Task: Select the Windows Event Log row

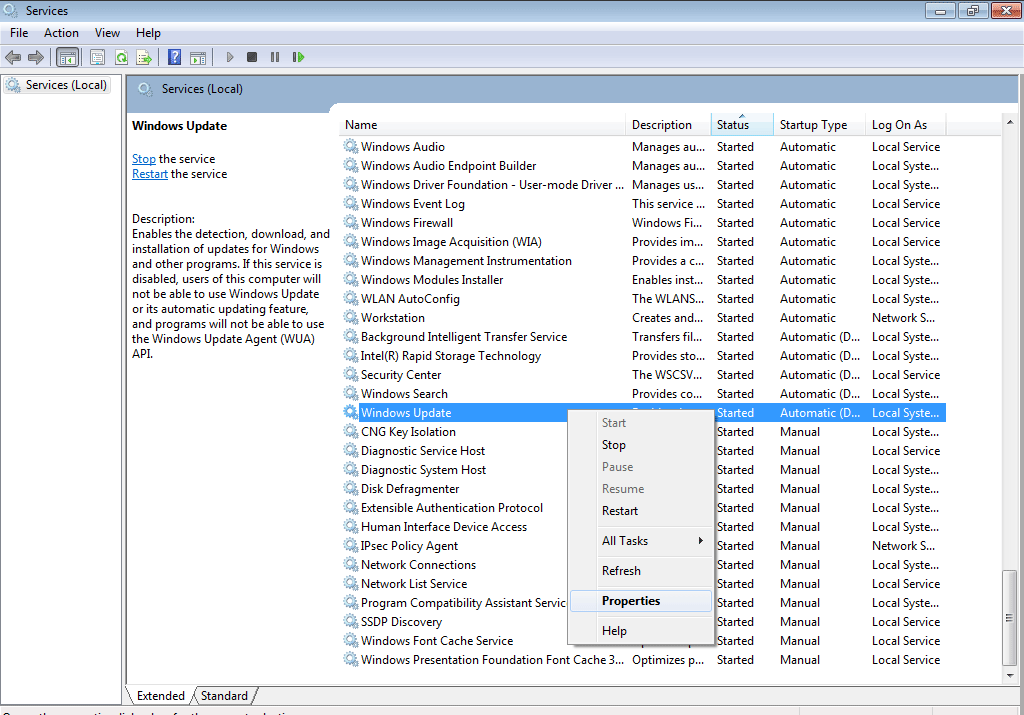Action: (643, 204)
